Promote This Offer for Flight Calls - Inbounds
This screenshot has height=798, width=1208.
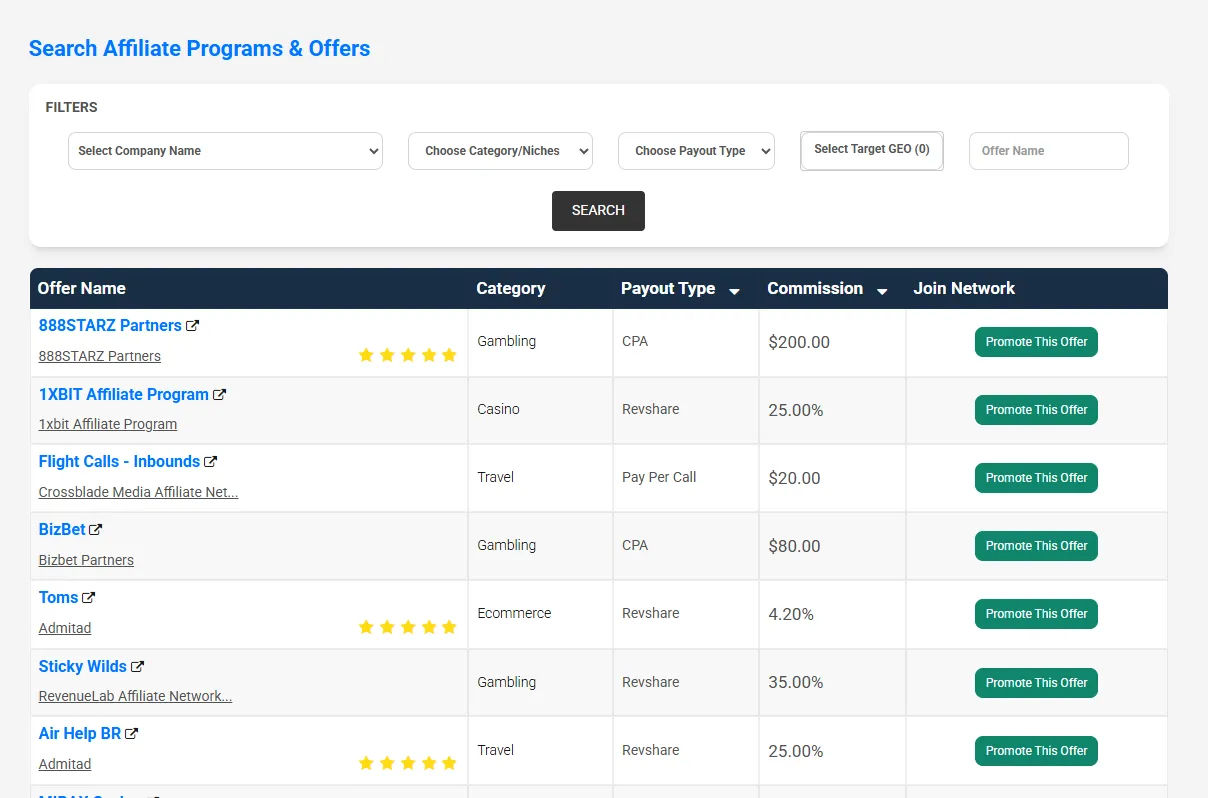point(1036,478)
